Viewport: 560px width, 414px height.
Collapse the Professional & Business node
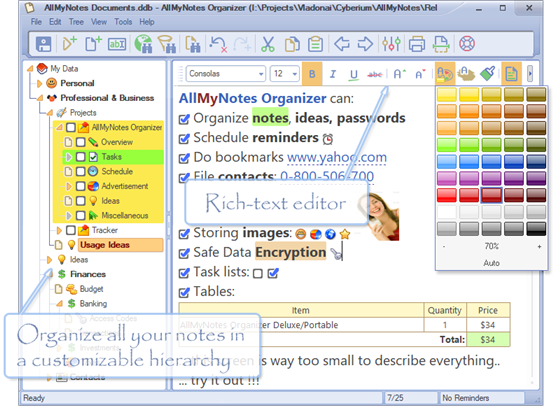(x=40, y=98)
